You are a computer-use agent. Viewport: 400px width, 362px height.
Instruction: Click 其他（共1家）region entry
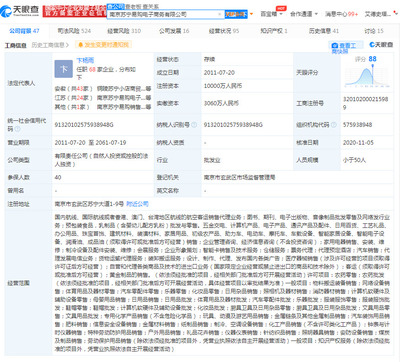(x=72, y=107)
